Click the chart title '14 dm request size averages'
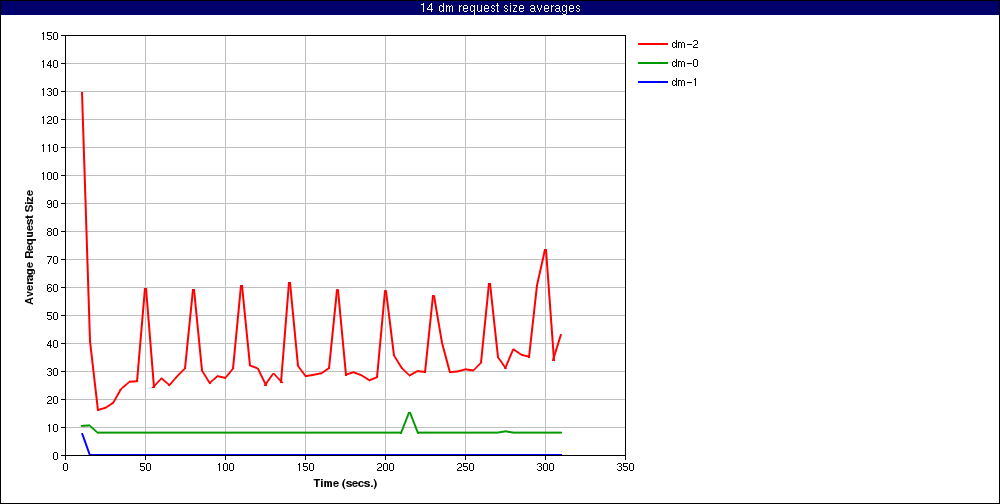Viewport: 1000px width, 504px height. pos(500,8)
